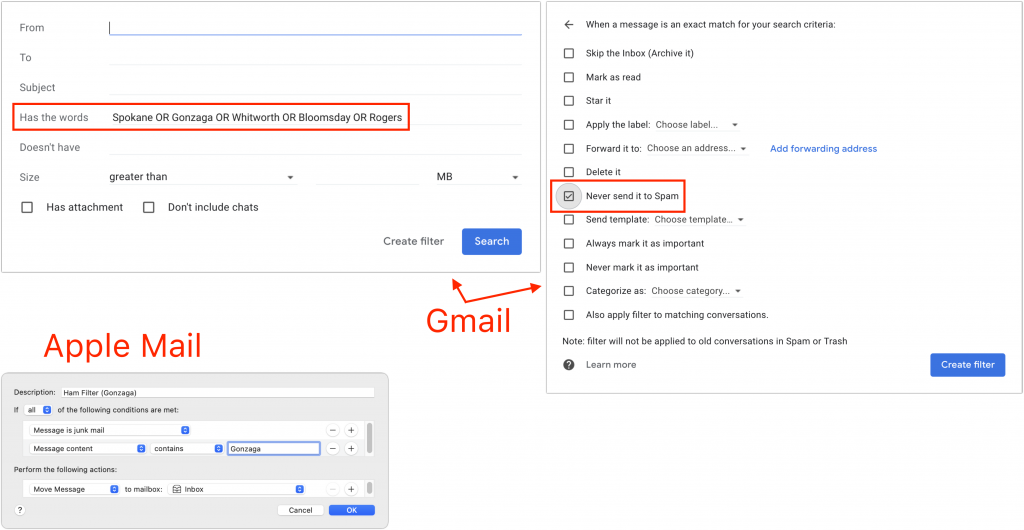Click the 'Add forwarding address' link

tap(823, 149)
